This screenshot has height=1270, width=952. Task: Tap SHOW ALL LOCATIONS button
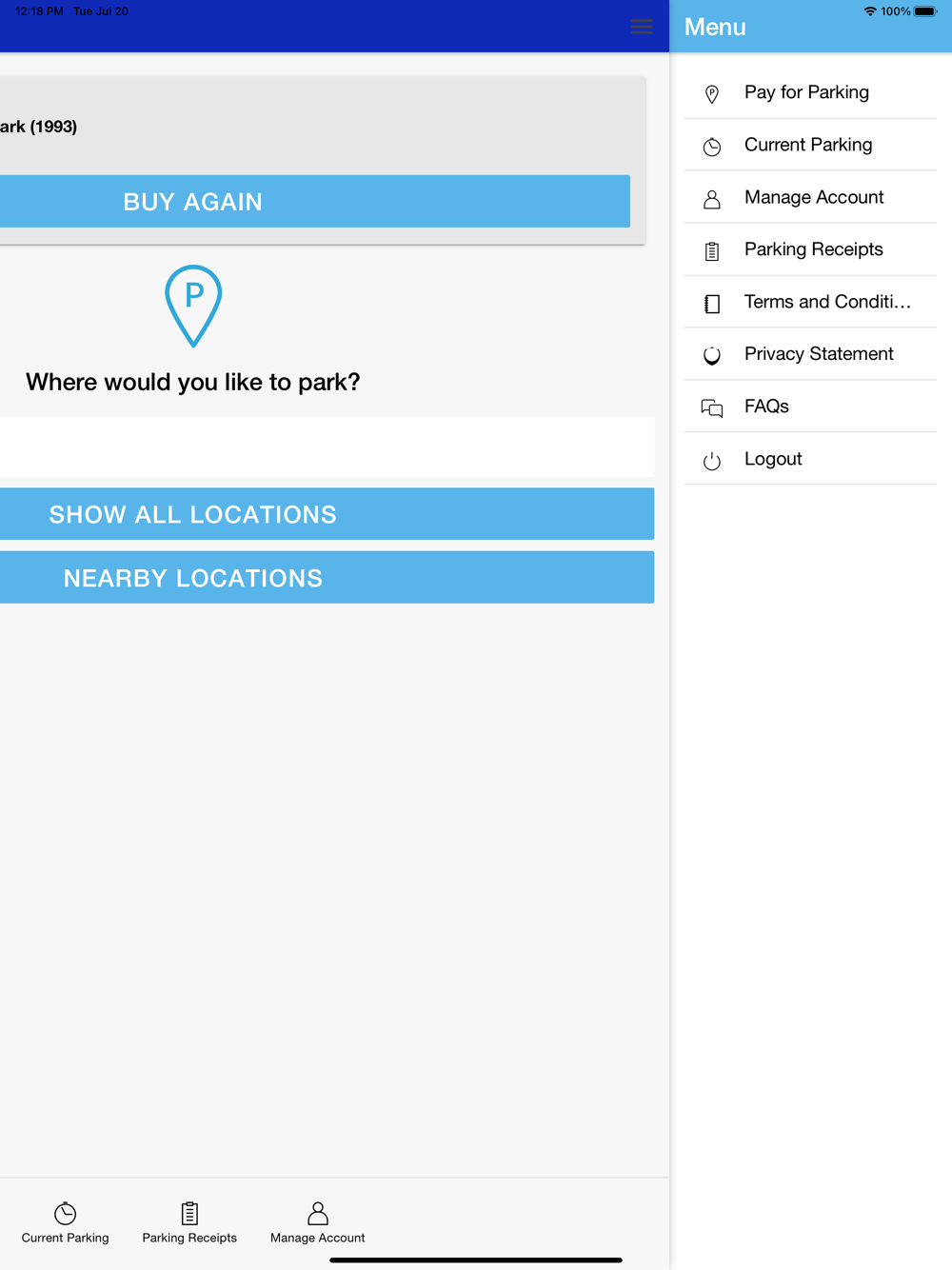point(327,514)
